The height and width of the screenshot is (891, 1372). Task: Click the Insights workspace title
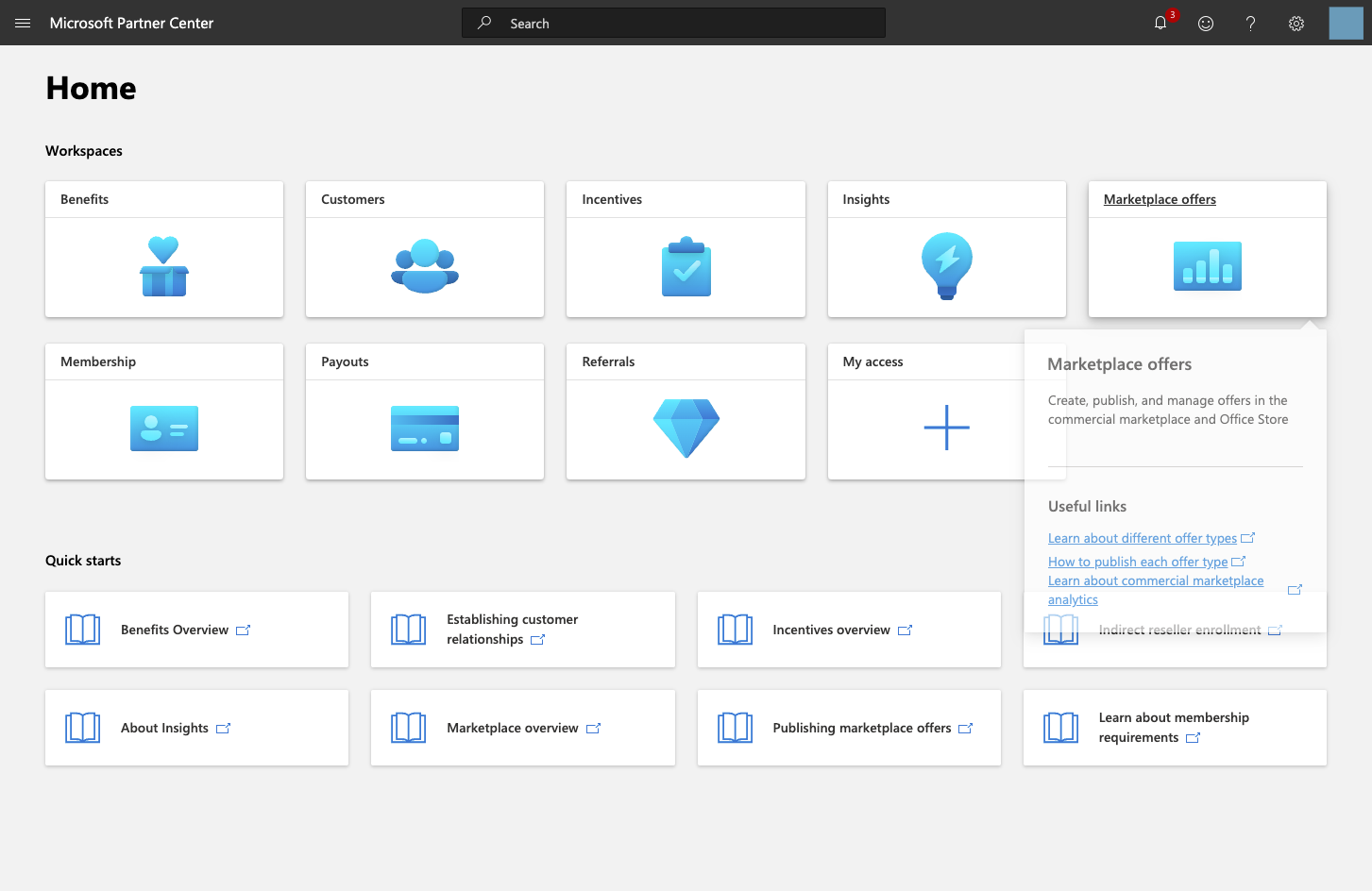coord(866,199)
